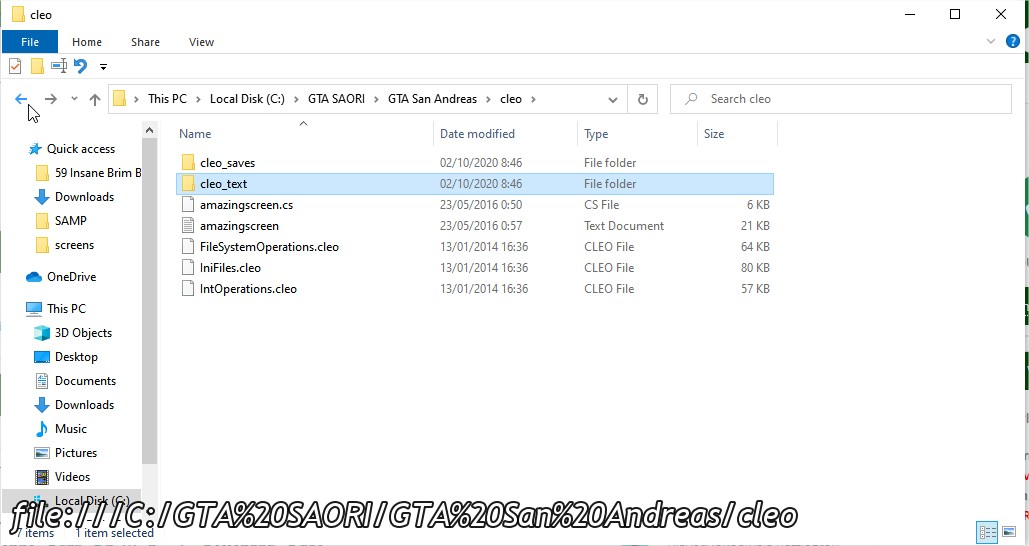Click the 3D Objects sidebar icon
1029x546 pixels.
click(42, 333)
